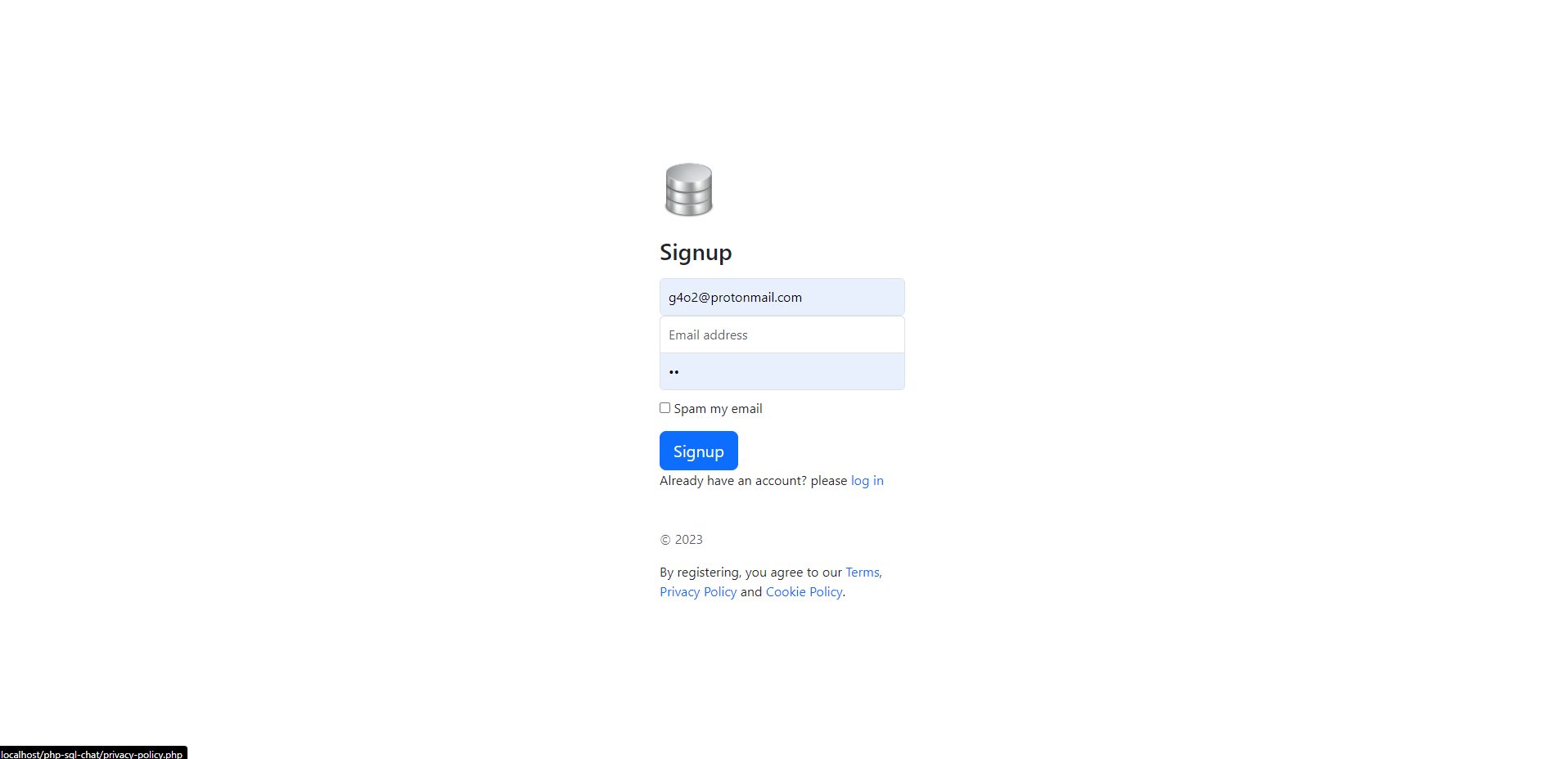The width and height of the screenshot is (1568, 759).
Task: Open the Privacy Policy link
Action: (x=698, y=592)
